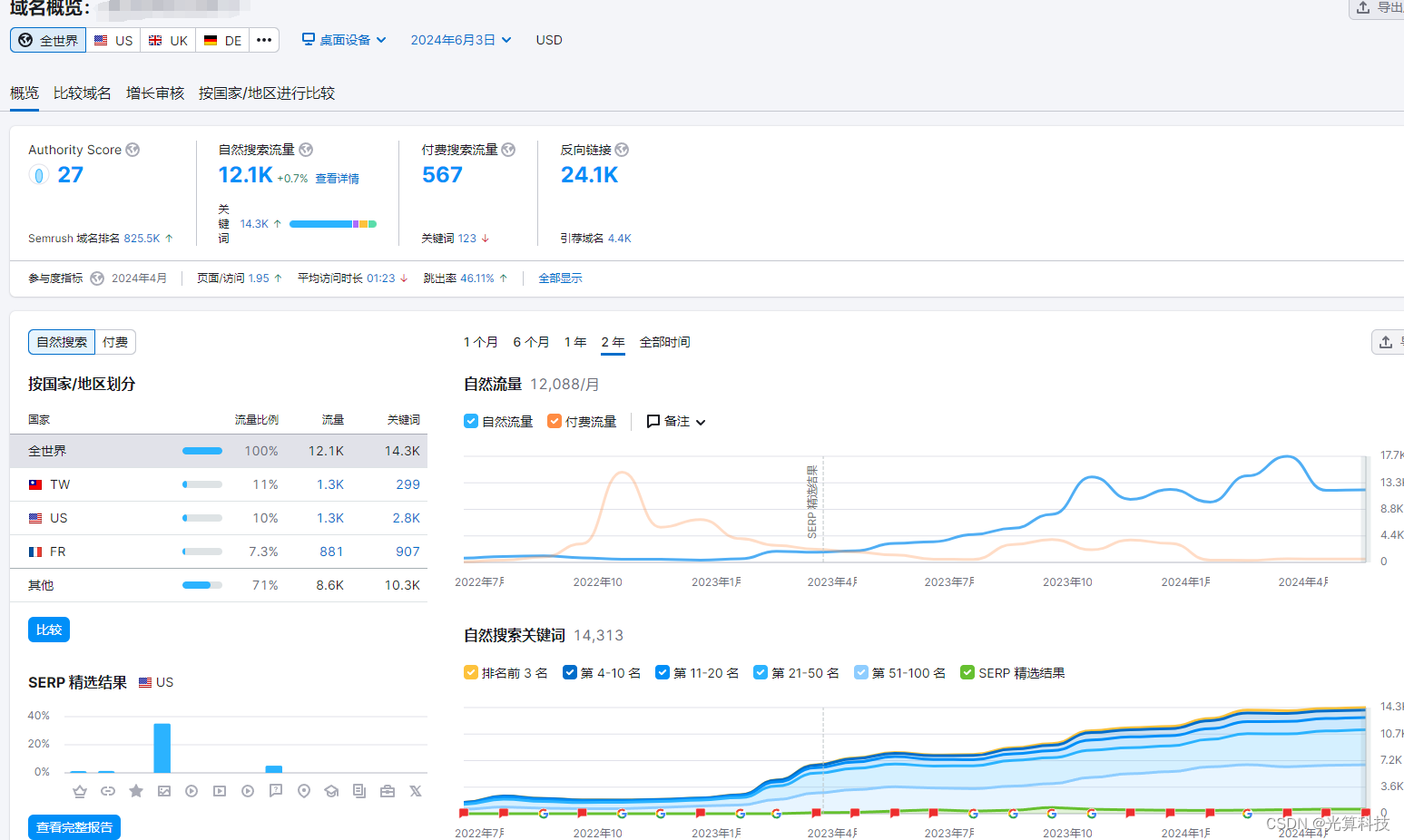Click the image pack SERP feature icon

[x=164, y=791]
